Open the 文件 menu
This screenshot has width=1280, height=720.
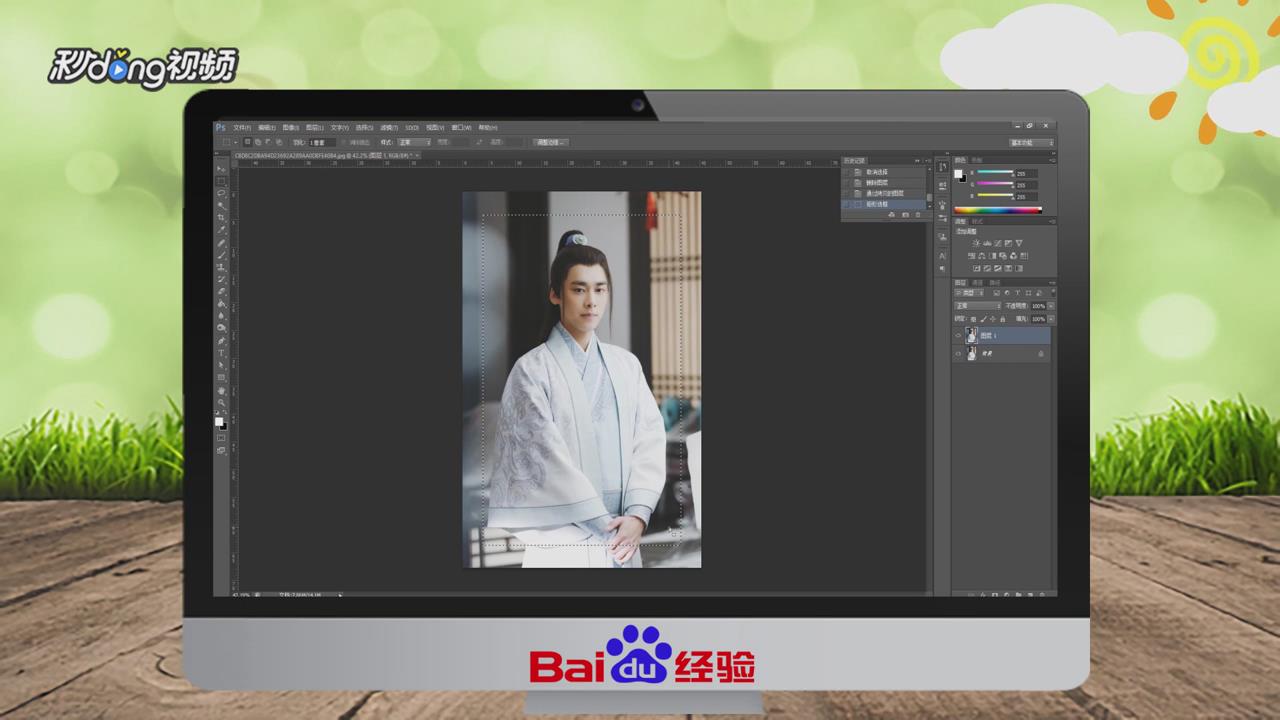[x=242, y=127]
